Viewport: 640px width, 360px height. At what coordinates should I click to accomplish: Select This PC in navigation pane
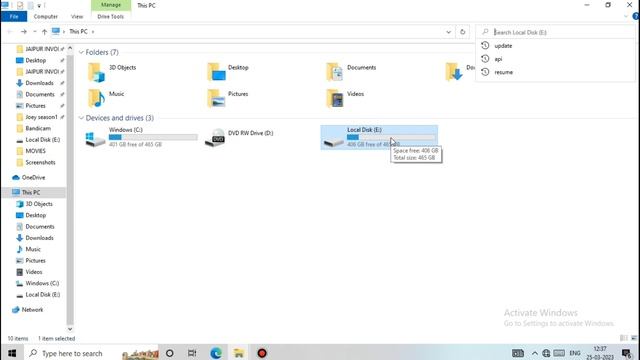[x=31, y=192]
